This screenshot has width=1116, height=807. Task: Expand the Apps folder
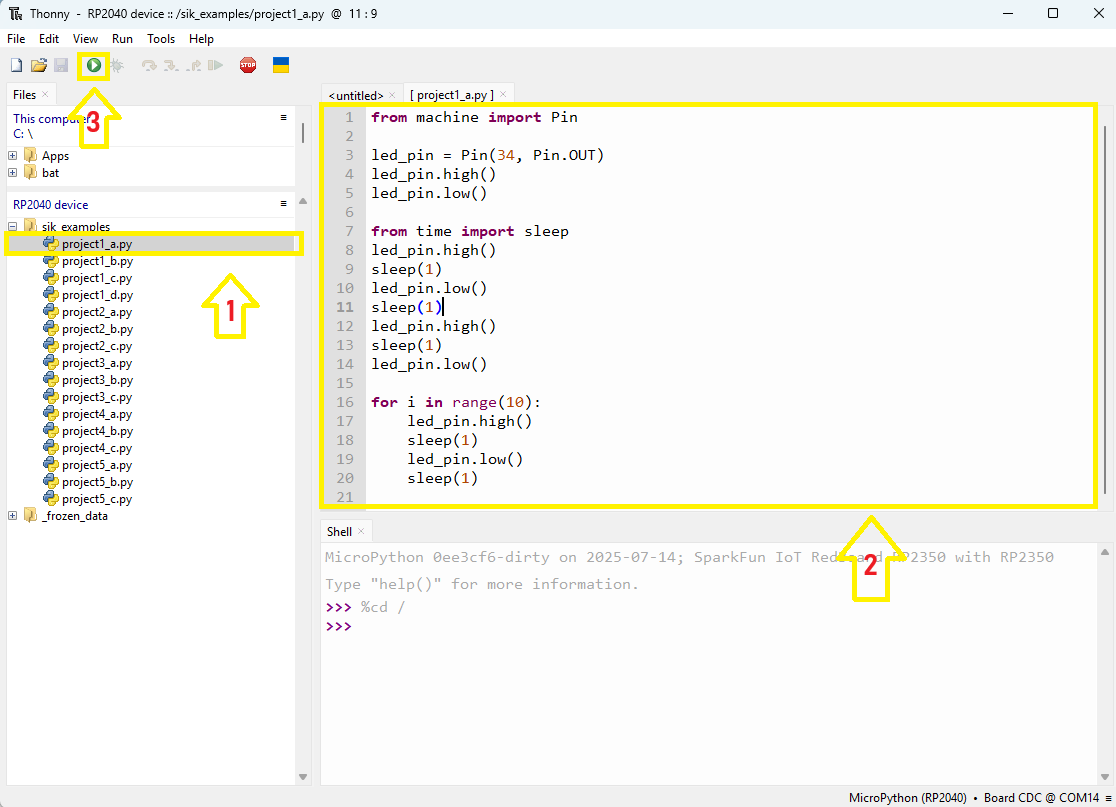[13, 156]
